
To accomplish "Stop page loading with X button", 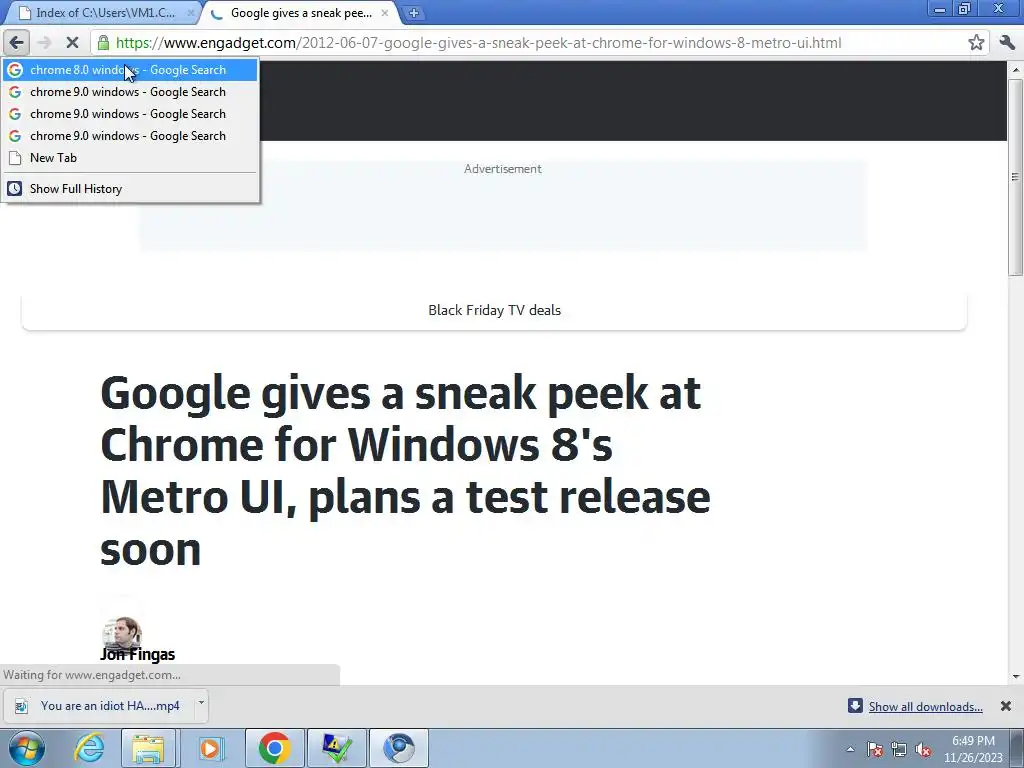I will [72, 43].
